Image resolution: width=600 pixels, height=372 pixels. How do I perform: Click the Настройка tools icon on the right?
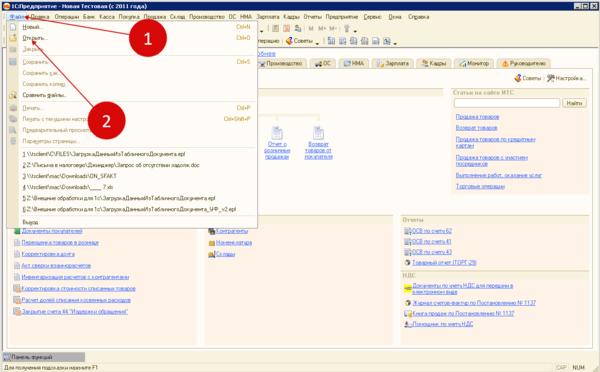click(x=551, y=78)
